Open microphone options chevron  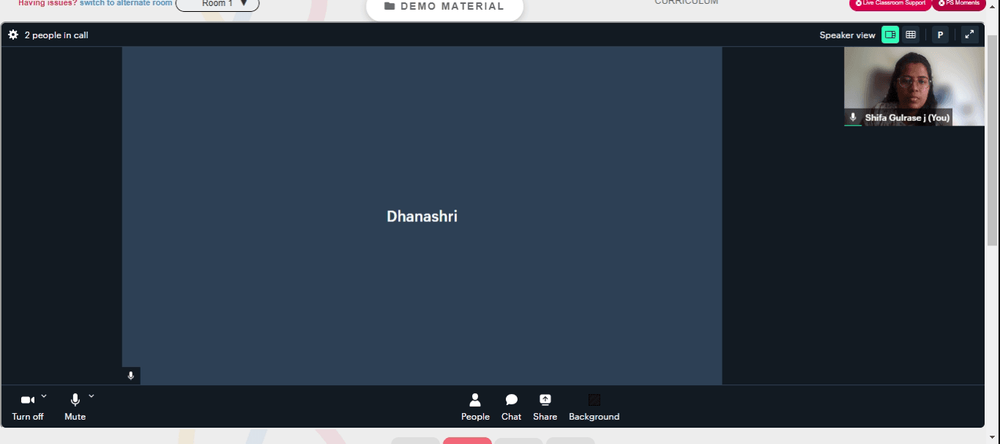(91, 396)
